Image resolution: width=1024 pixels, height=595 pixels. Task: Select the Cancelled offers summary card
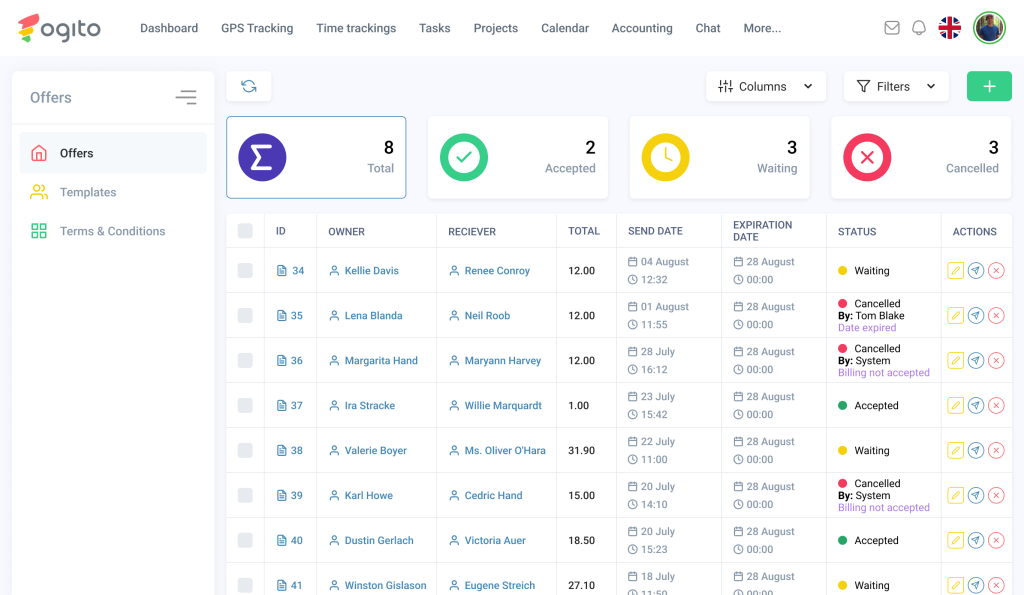[x=921, y=158]
